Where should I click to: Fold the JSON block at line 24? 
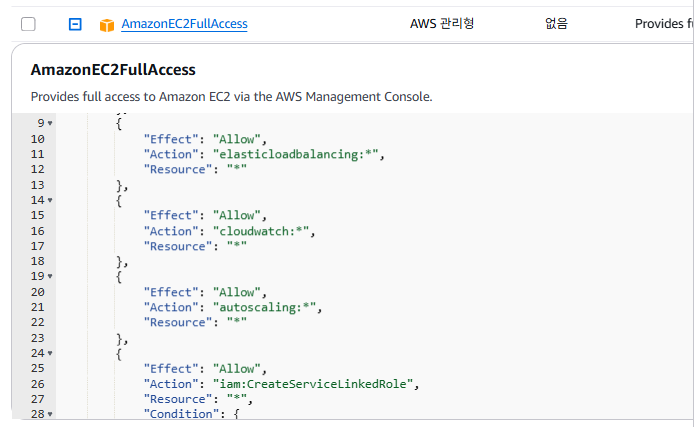(50, 353)
